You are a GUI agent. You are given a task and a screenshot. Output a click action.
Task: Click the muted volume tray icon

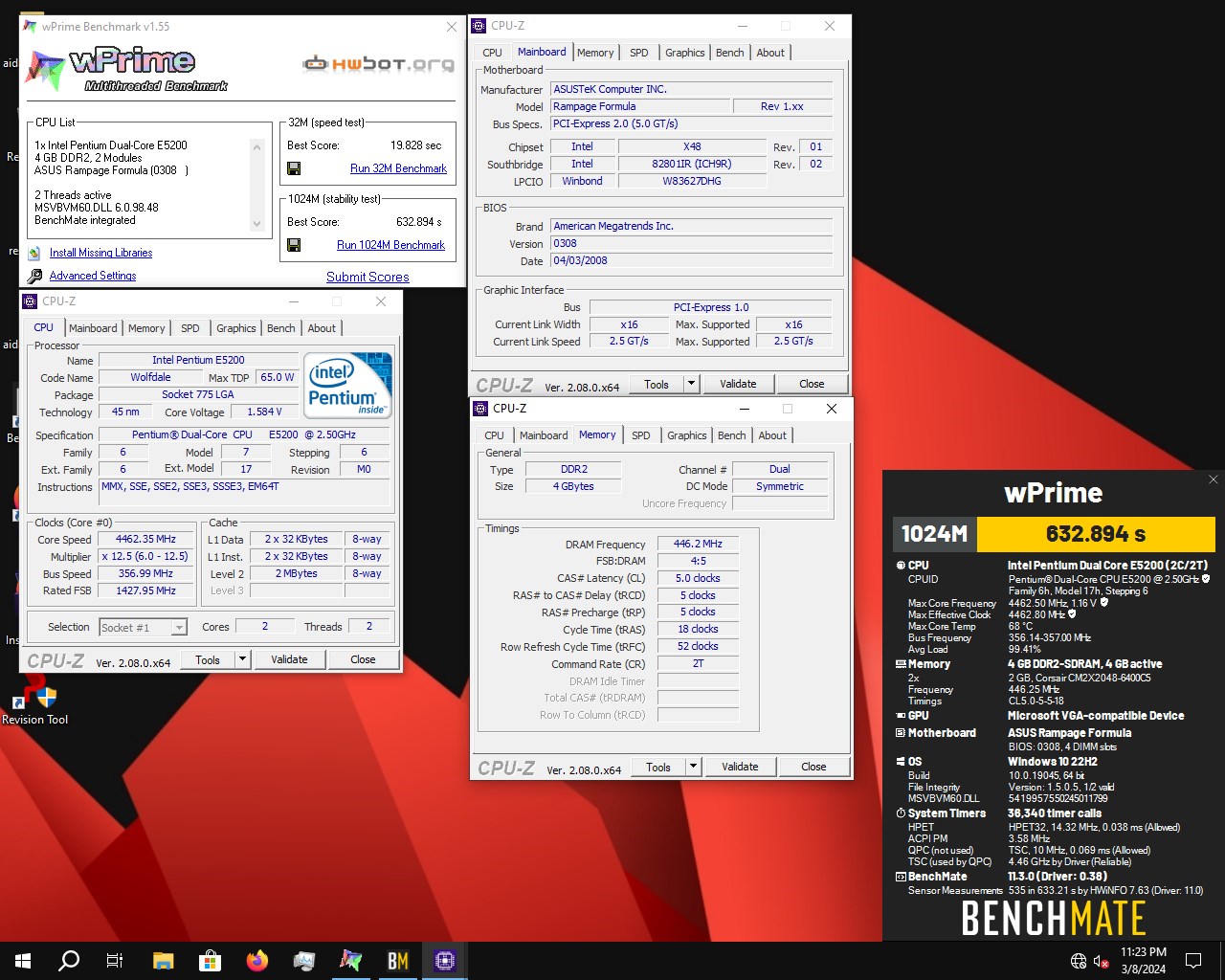point(1101,961)
